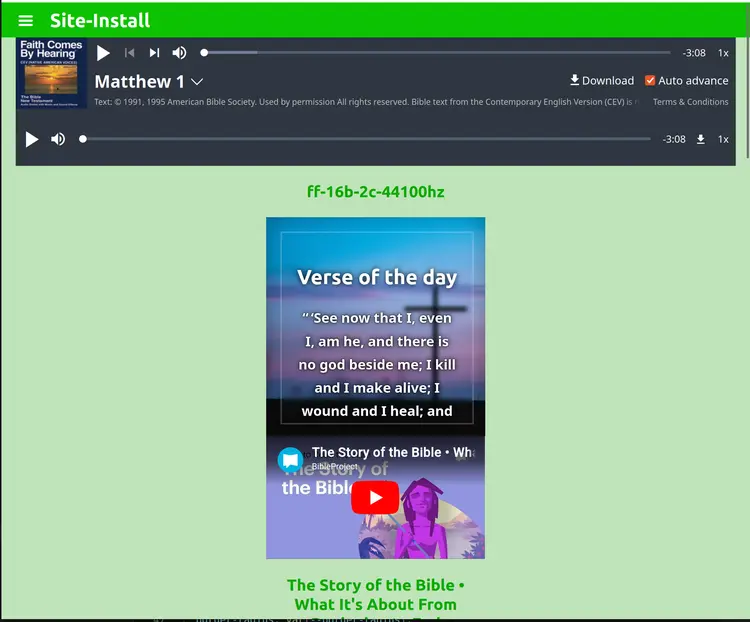Click the lower player -3:08 remaining time
Screen dimensions: 750x622
(673, 139)
